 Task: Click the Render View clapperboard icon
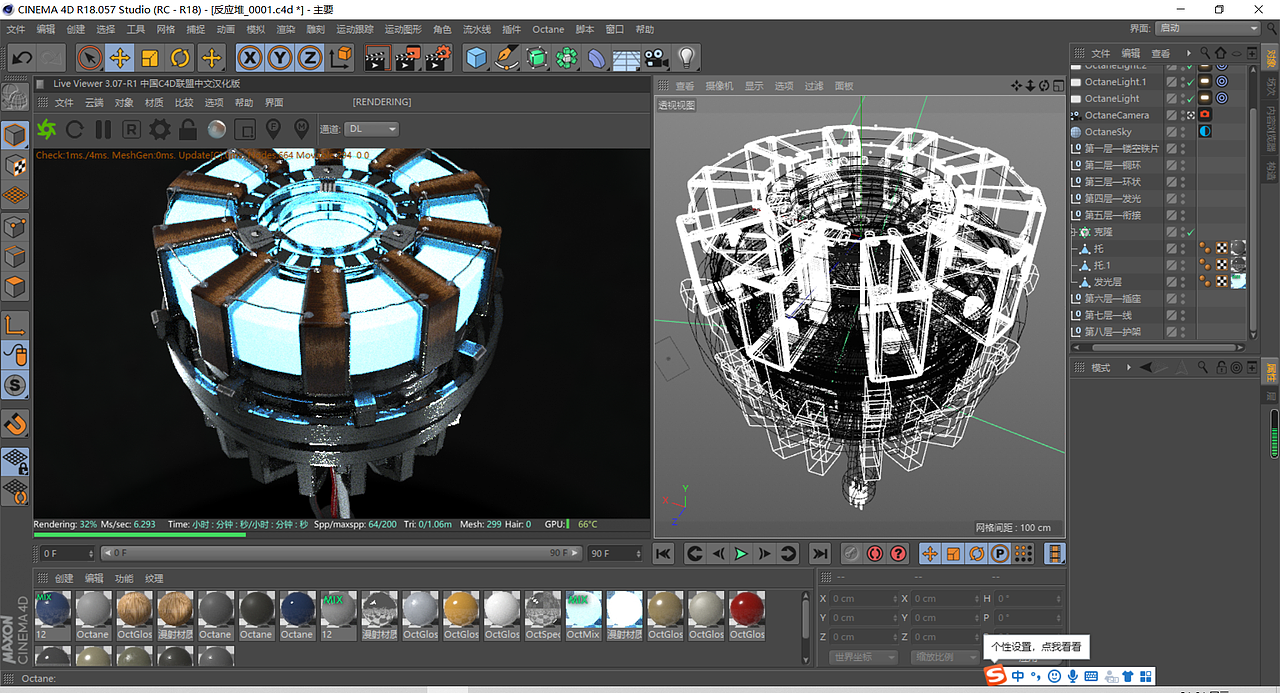tap(376, 58)
